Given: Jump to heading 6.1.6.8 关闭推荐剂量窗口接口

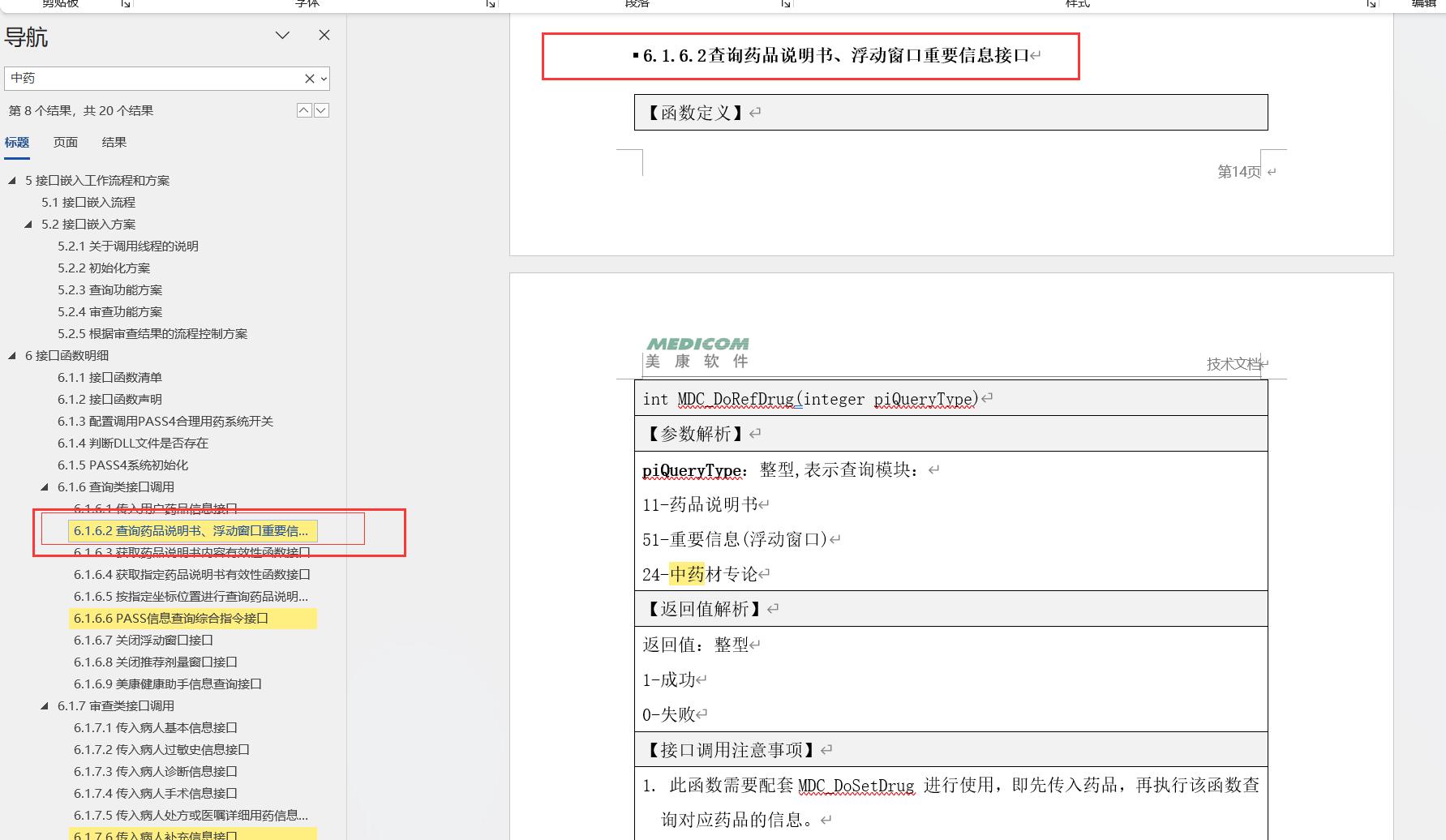Looking at the screenshot, I should [156, 662].
